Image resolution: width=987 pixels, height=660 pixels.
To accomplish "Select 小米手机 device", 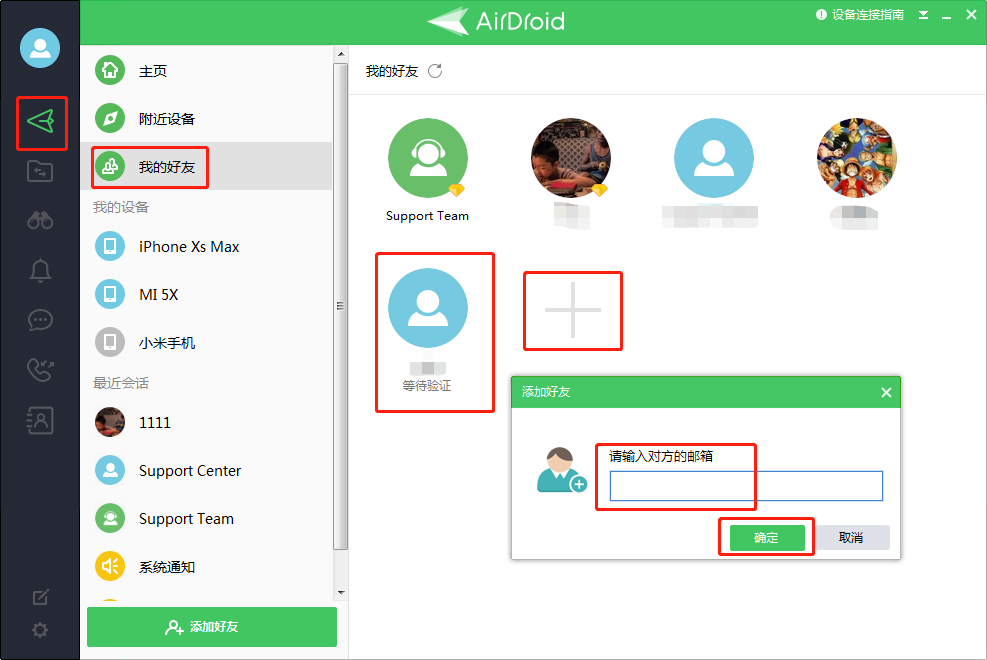I will (206, 342).
